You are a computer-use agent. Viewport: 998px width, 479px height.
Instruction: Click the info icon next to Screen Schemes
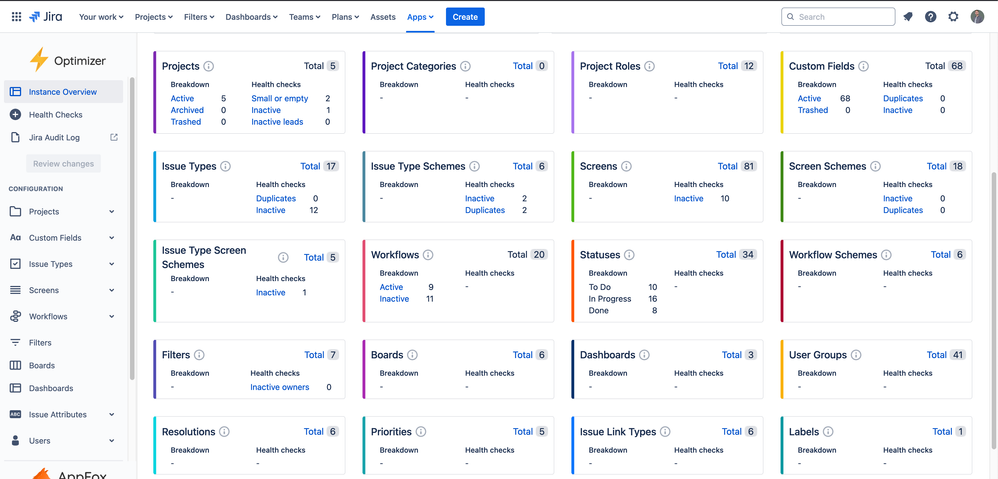875,166
